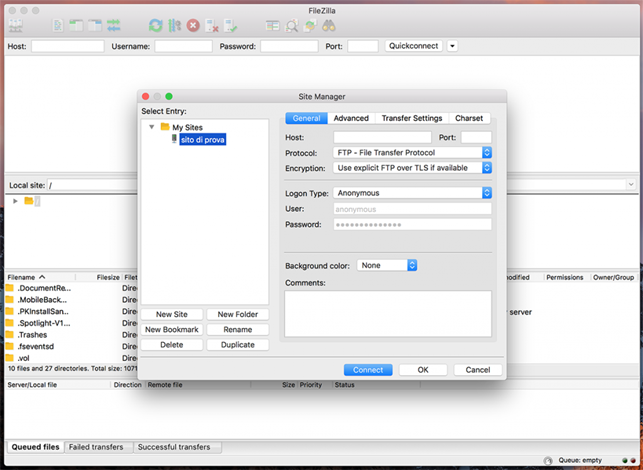
Task: Select the Queued files tab
Action: point(35,447)
